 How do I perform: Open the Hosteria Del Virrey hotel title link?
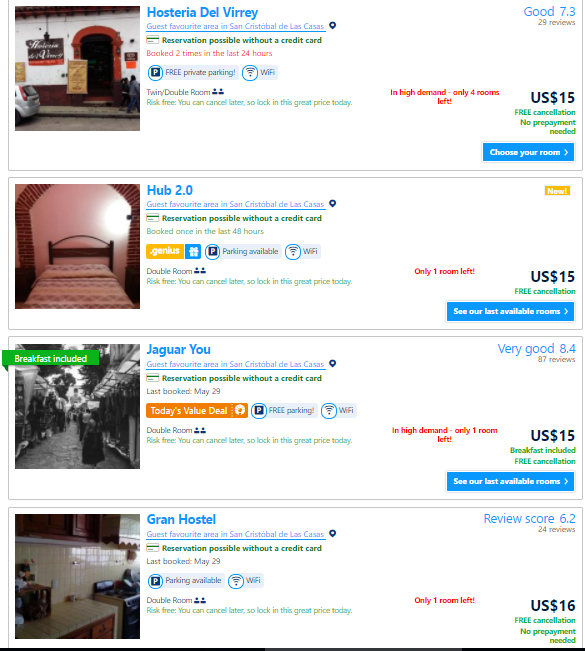pos(202,12)
